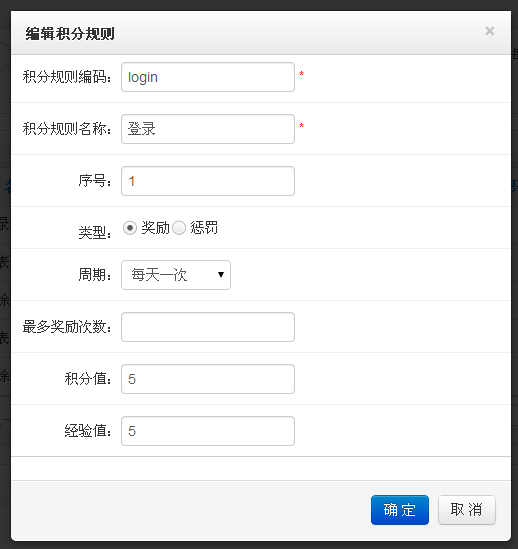
Task: Click the 奖励 text label next to the radio
Action: (x=156, y=228)
